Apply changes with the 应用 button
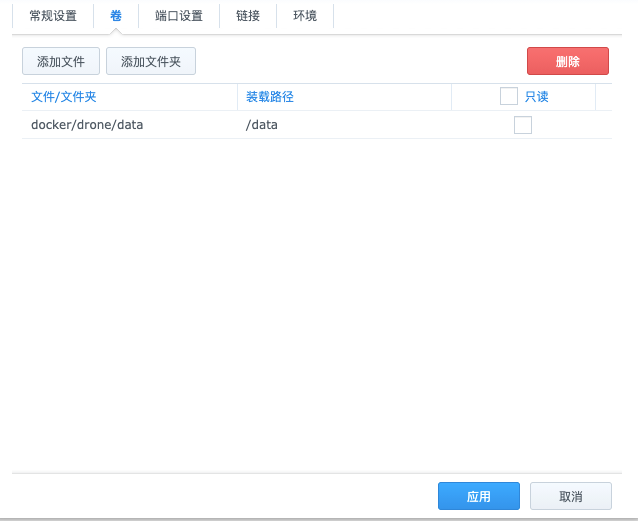The width and height of the screenshot is (638, 521). tap(479, 496)
